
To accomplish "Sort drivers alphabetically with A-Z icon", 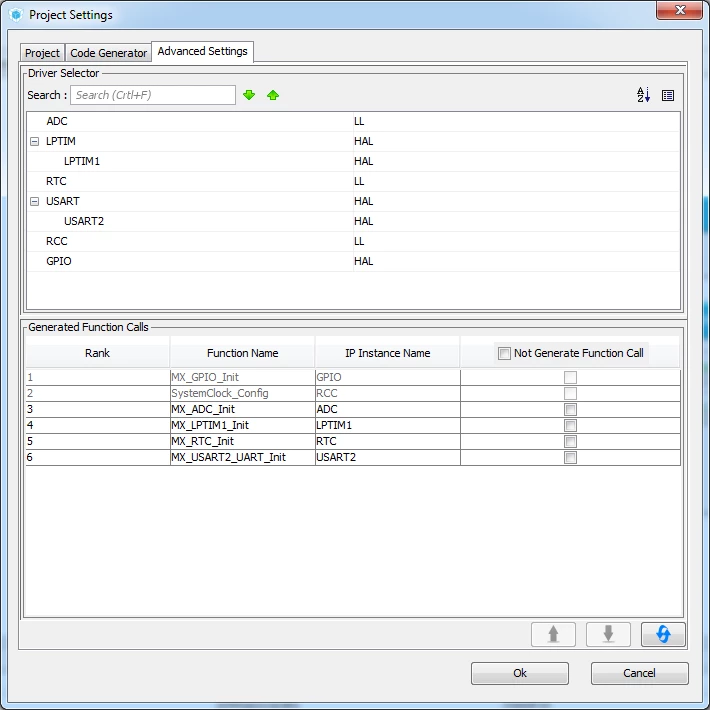I will 643,95.
